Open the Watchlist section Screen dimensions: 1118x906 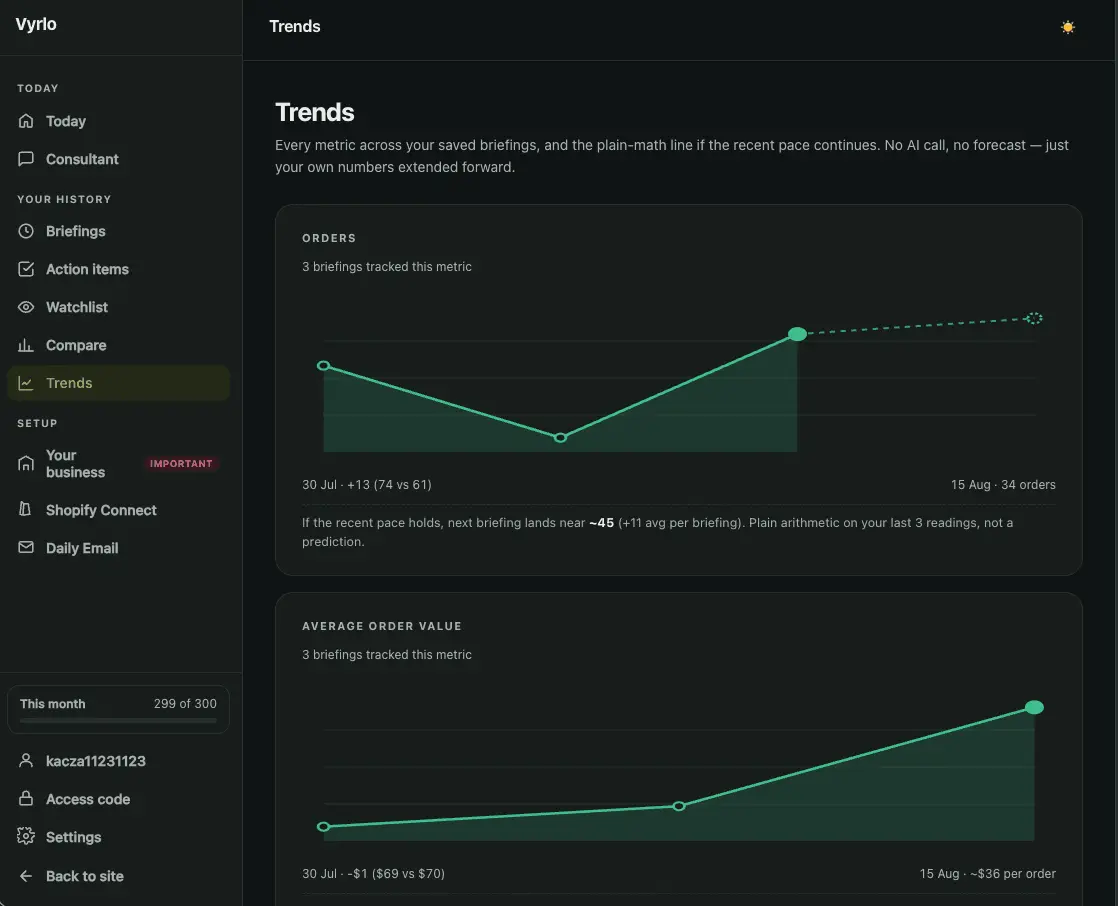point(77,307)
